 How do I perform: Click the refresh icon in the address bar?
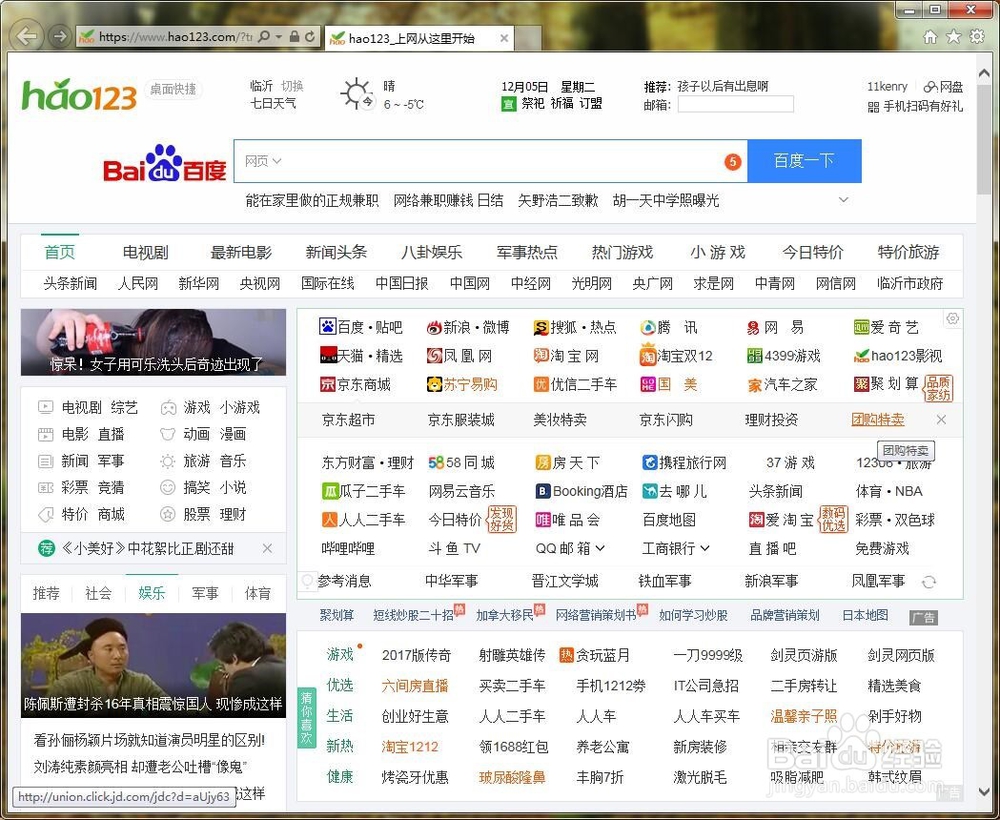pos(310,37)
